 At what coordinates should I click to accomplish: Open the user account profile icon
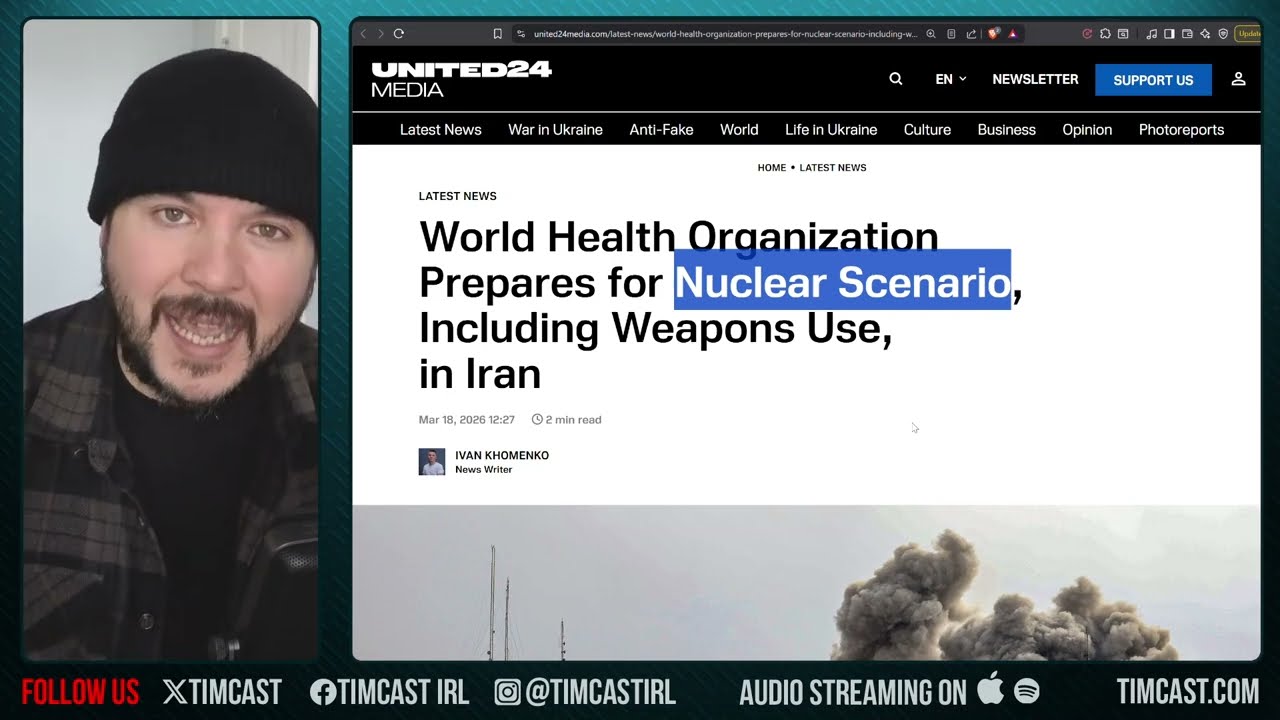pos(1238,79)
